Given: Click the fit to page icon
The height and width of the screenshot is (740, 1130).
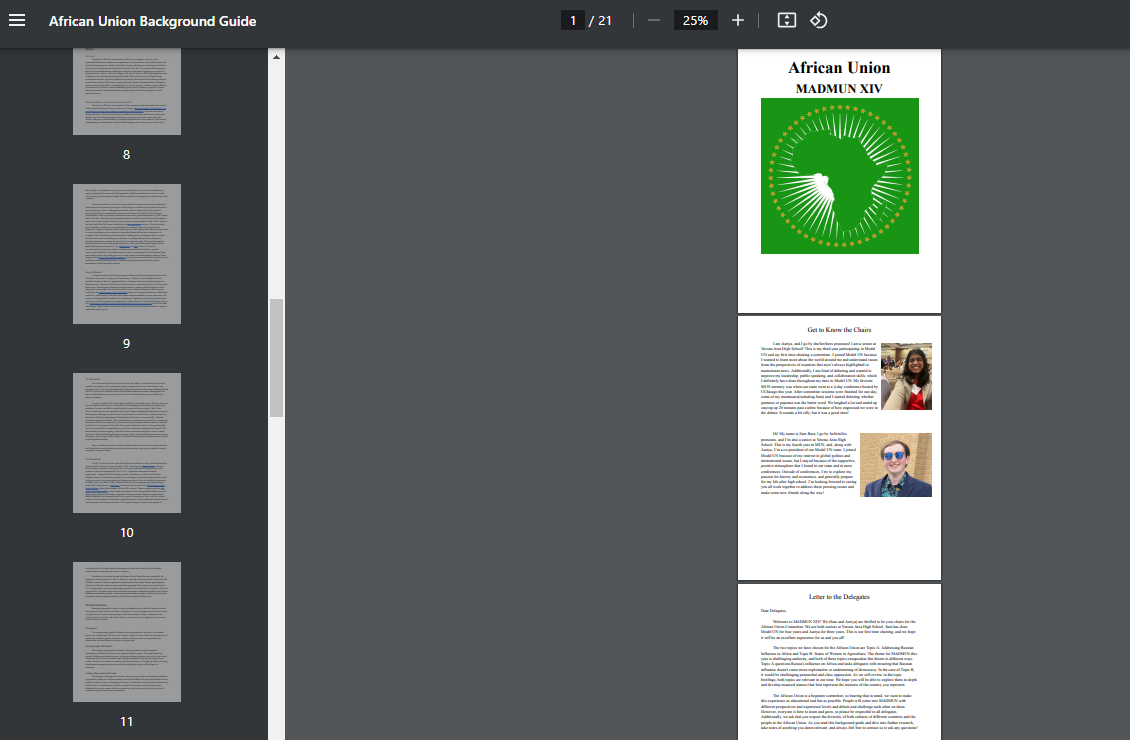Looking at the screenshot, I should 786,20.
